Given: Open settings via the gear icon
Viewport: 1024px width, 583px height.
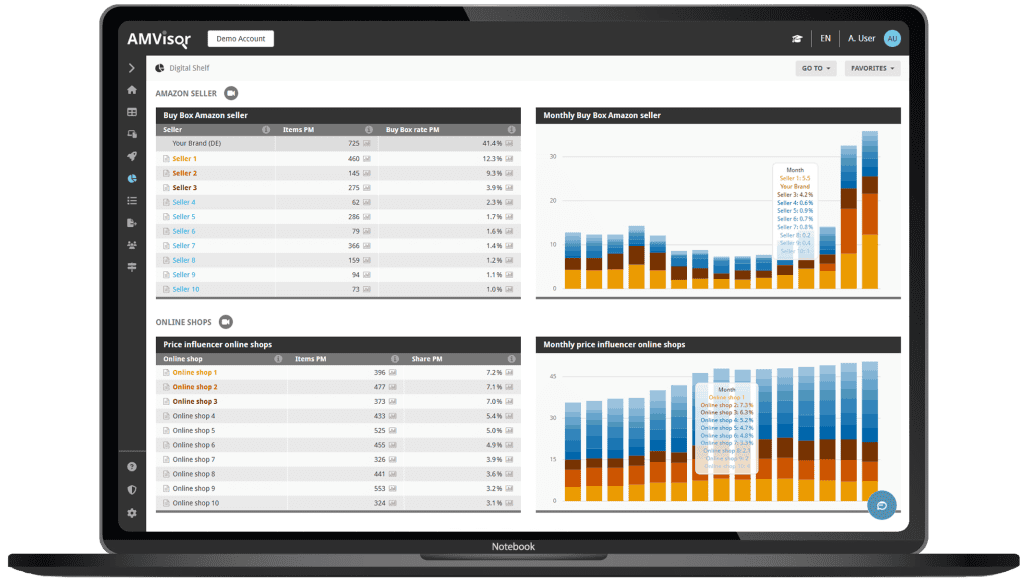Looking at the screenshot, I should (132, 513).
